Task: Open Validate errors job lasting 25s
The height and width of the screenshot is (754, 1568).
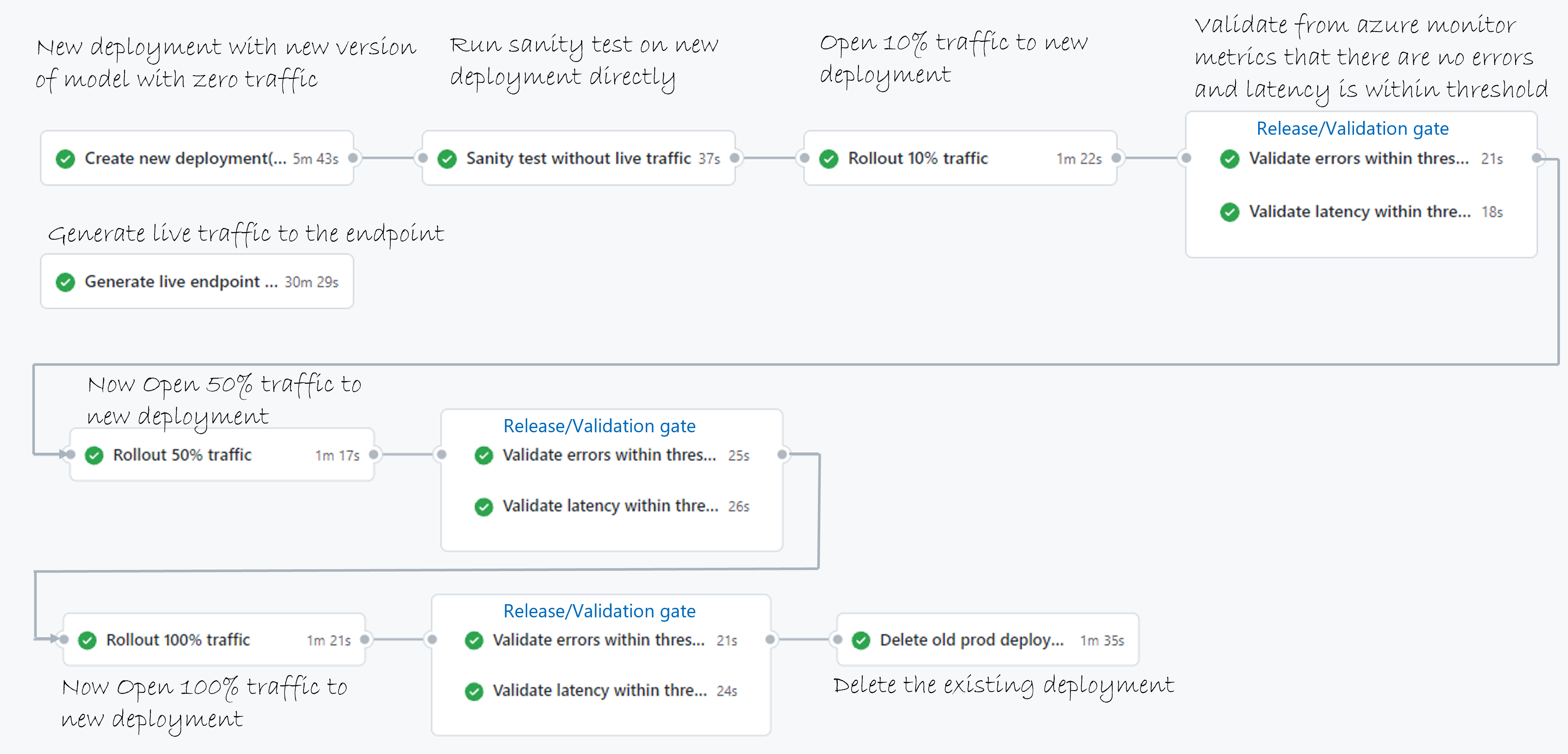Action: point(609,455)
